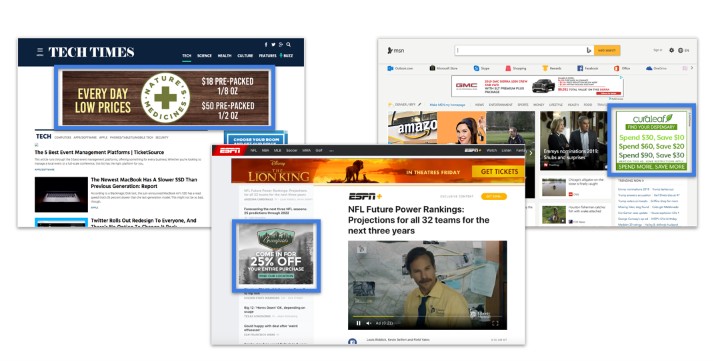The image size is (713, 361).
Task: Select BUZZ in Tech Times nav
Action: 287,55
